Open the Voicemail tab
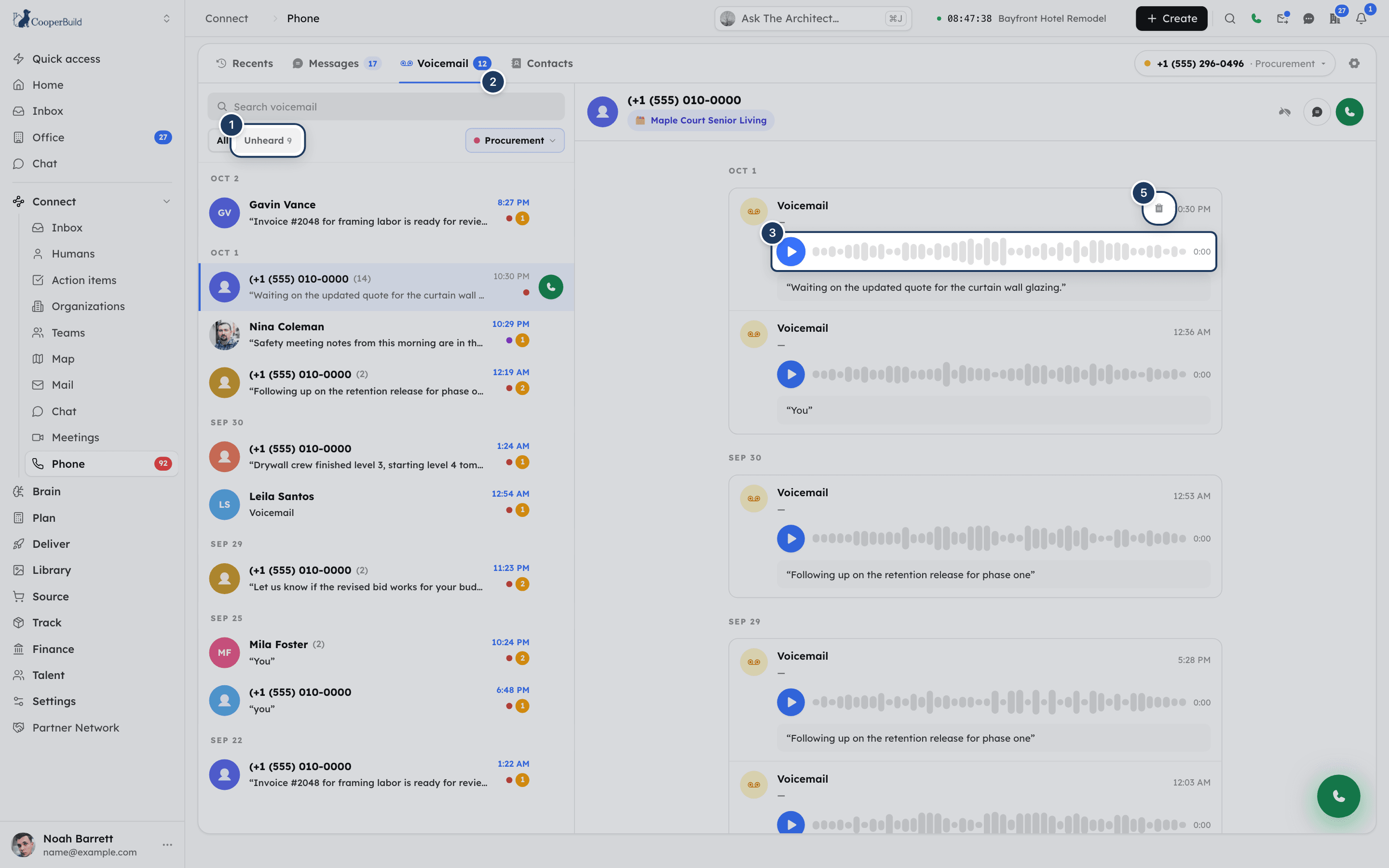 446,63
